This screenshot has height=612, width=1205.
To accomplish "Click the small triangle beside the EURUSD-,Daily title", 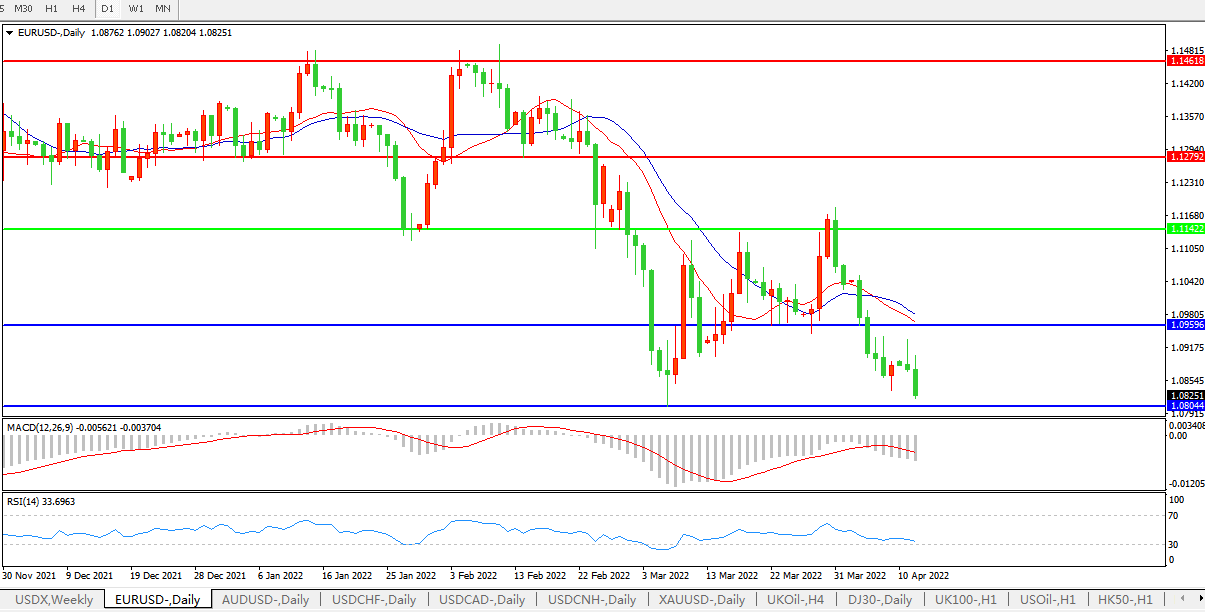I will (x=10, y=32).
